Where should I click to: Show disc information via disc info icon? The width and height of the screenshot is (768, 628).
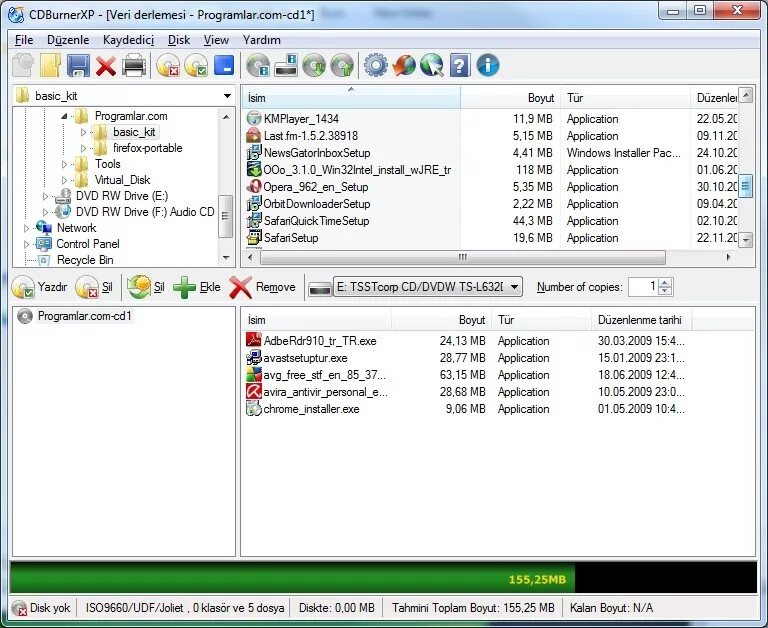[258, 66]
